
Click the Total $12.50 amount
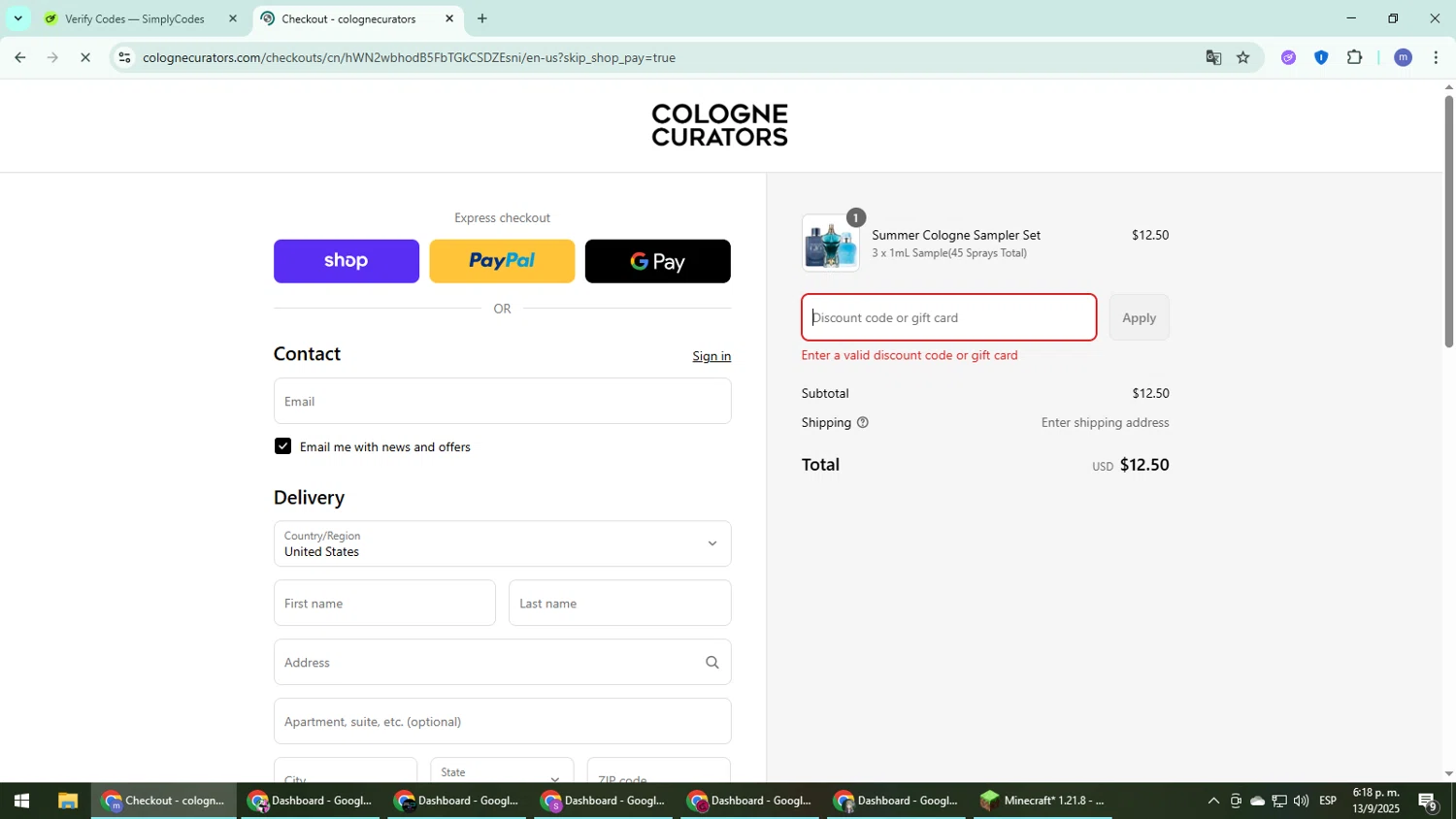point(1144,465)
